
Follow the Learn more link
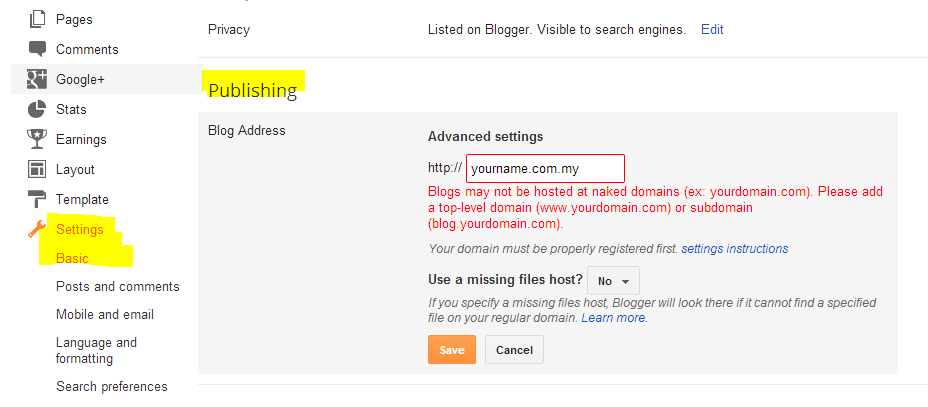[613, 318]
